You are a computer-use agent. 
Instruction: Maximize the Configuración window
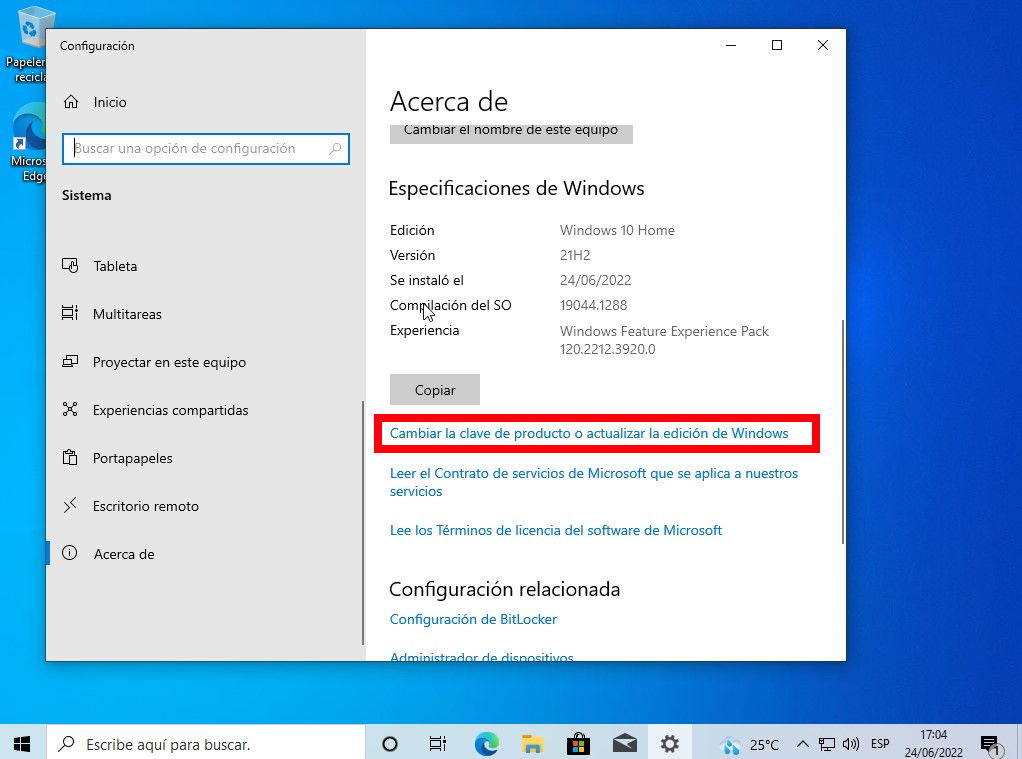click(776, 45)
